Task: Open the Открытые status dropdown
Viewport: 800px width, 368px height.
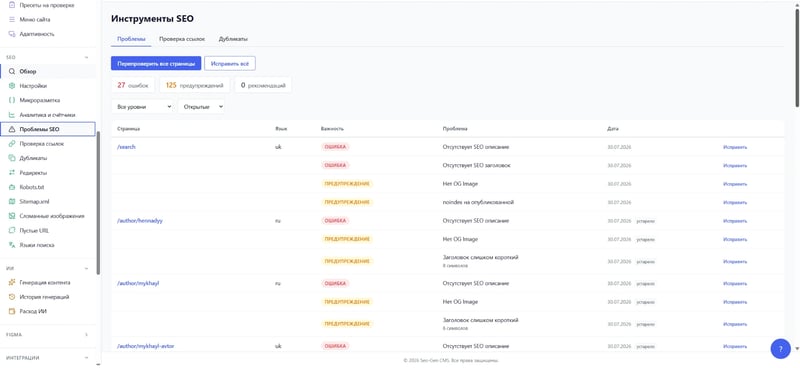Action: point(201,107)
